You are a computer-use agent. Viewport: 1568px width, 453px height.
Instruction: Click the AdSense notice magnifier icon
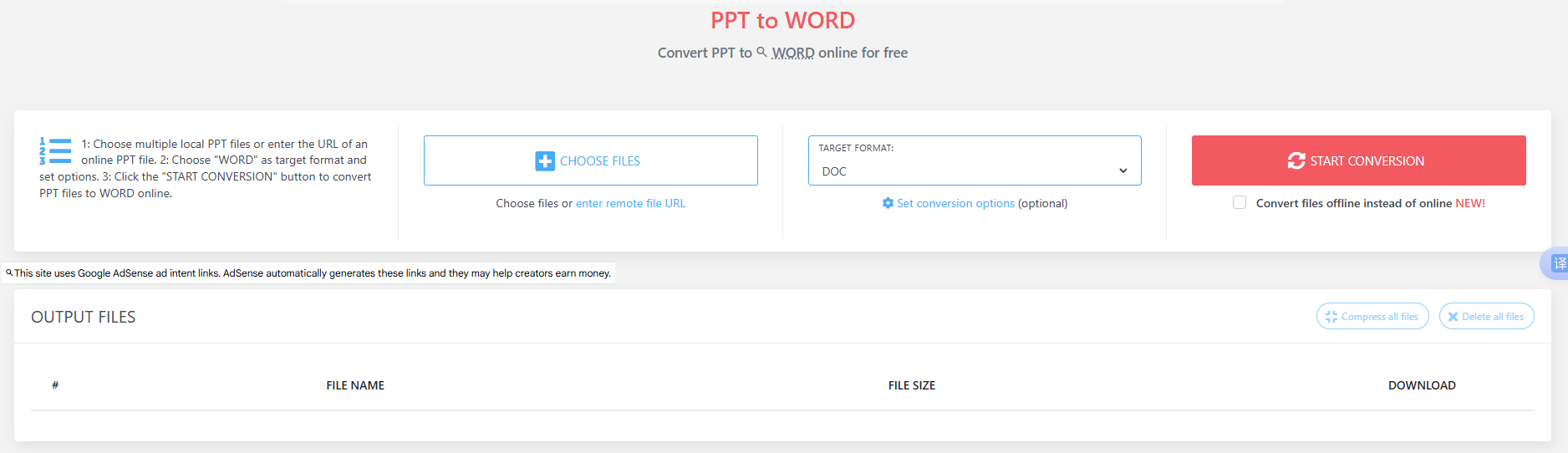[9, 272]
